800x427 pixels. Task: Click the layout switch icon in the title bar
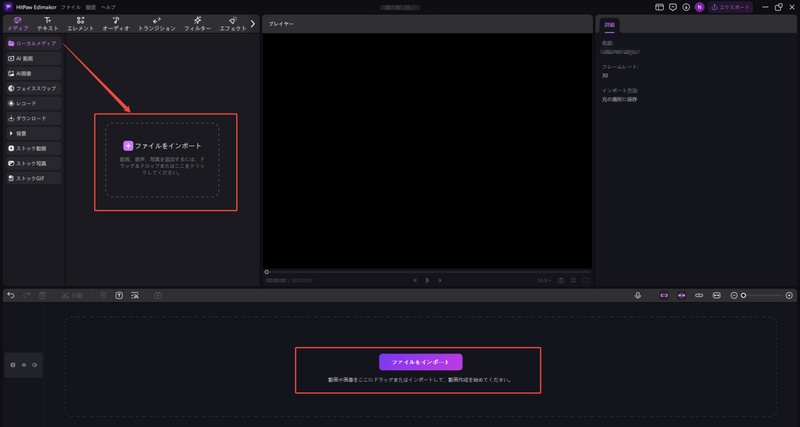point(660,7)
